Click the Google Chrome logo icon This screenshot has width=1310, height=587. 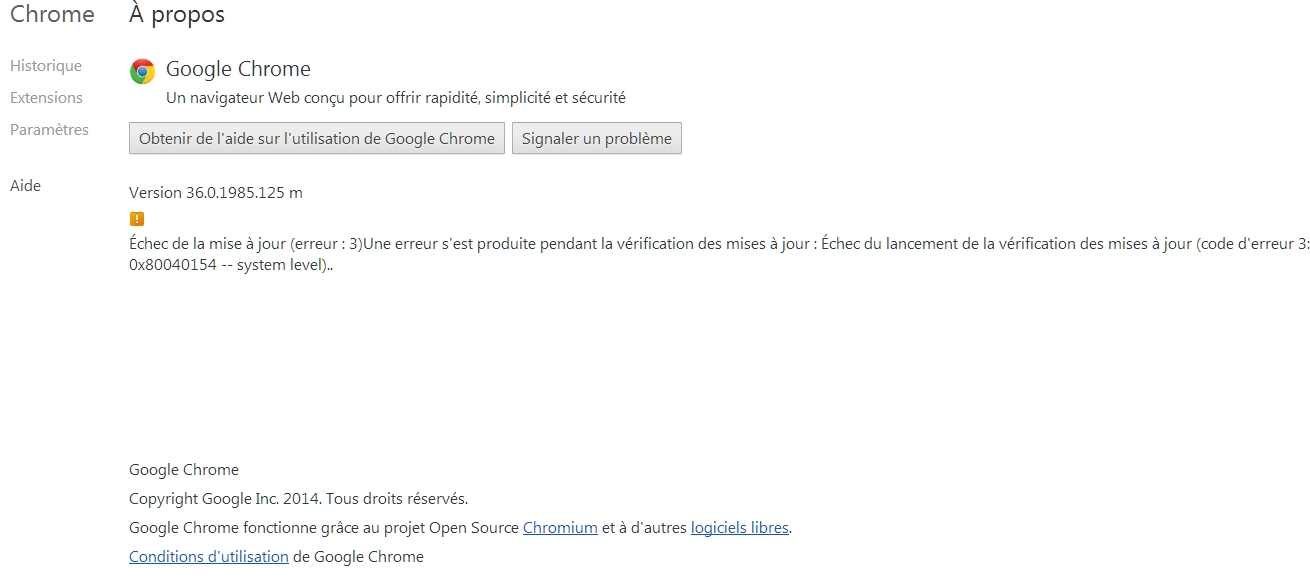143,71
